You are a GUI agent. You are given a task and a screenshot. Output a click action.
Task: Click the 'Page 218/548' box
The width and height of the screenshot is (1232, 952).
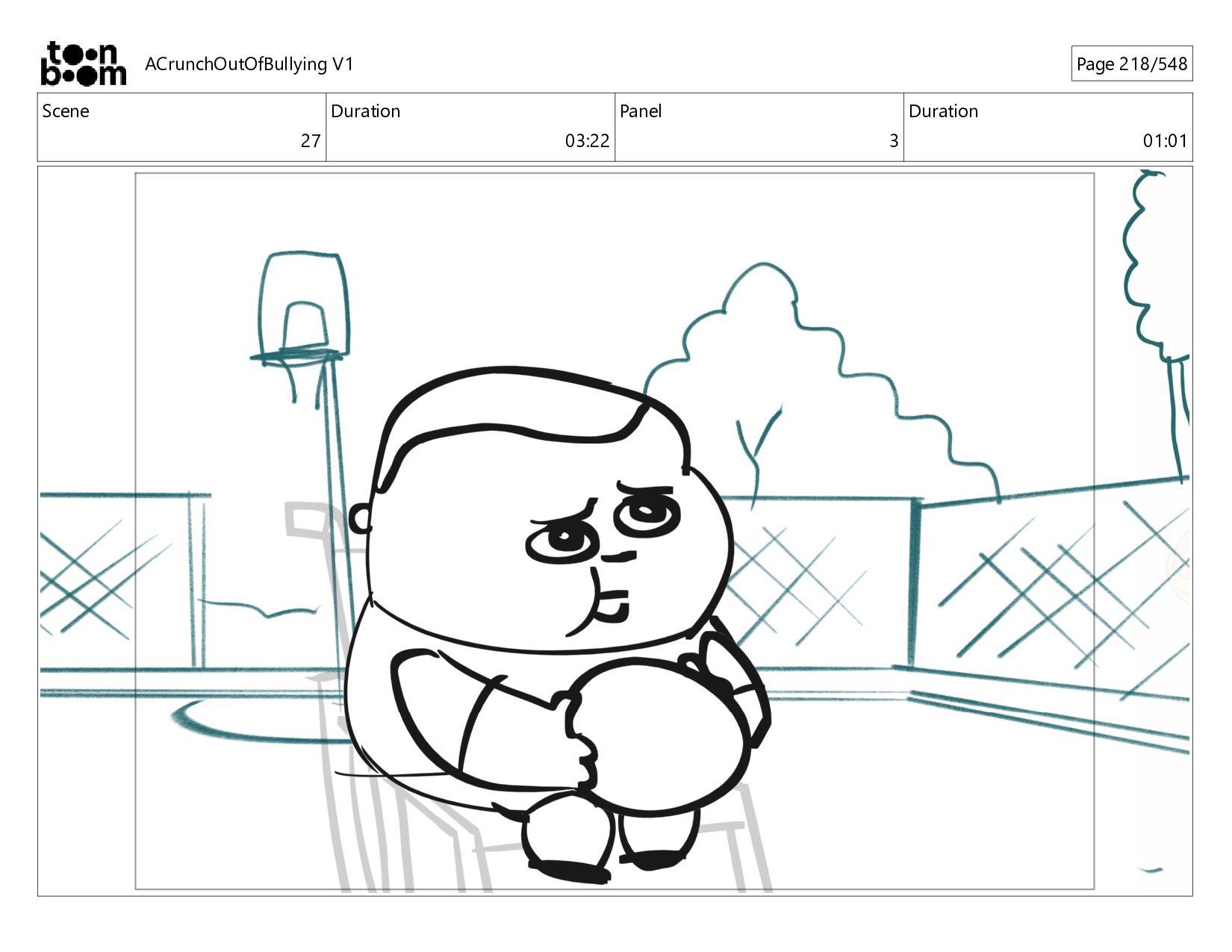point(1131,63)
